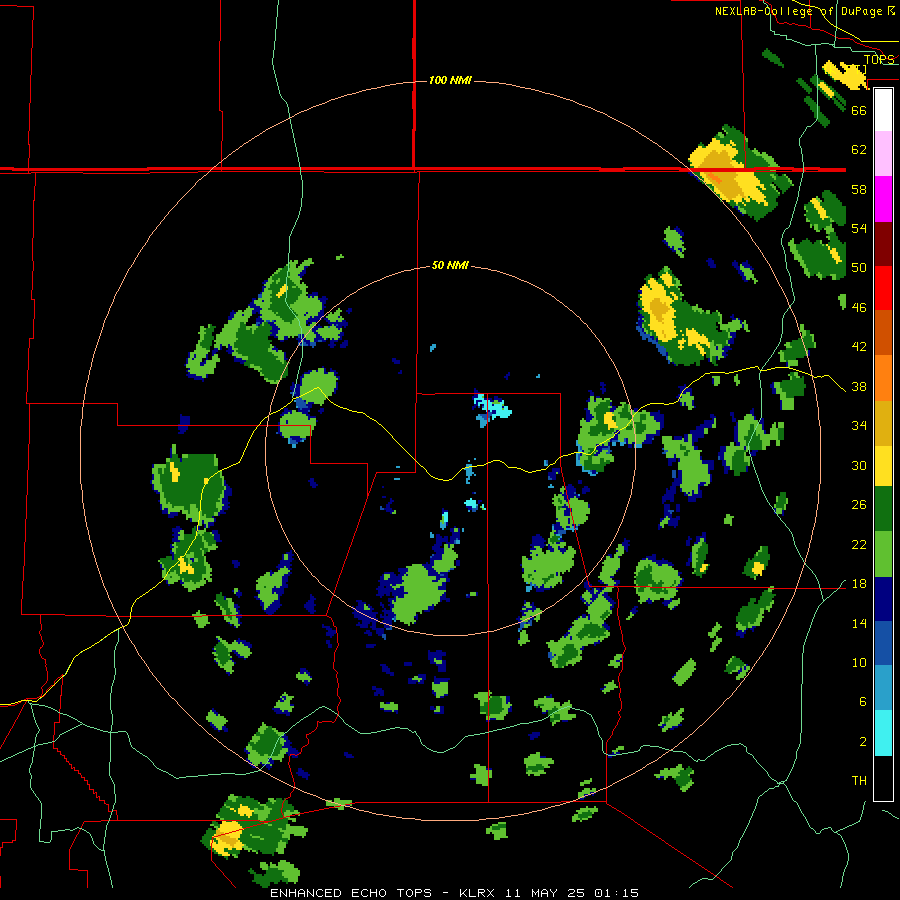The width and height of the screenshot is (900, 900).
Task: Click the TH legend label
Action: 859,781
